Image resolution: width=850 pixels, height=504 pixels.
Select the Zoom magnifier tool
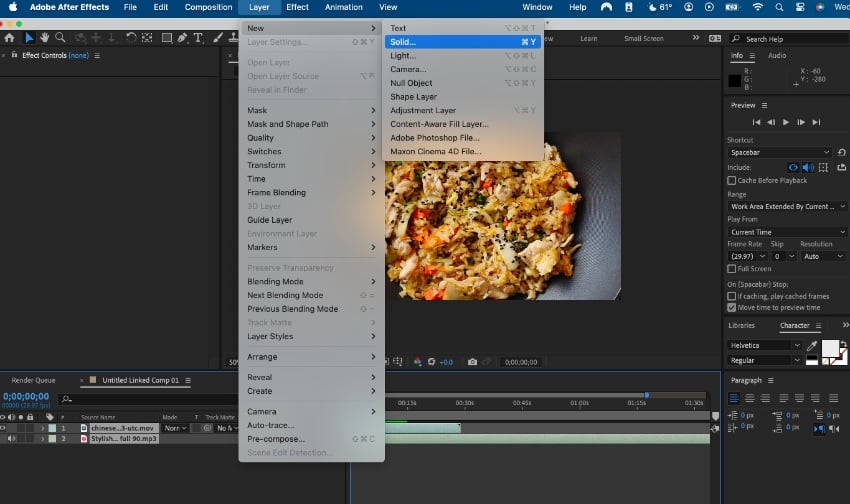coord(60,37)
